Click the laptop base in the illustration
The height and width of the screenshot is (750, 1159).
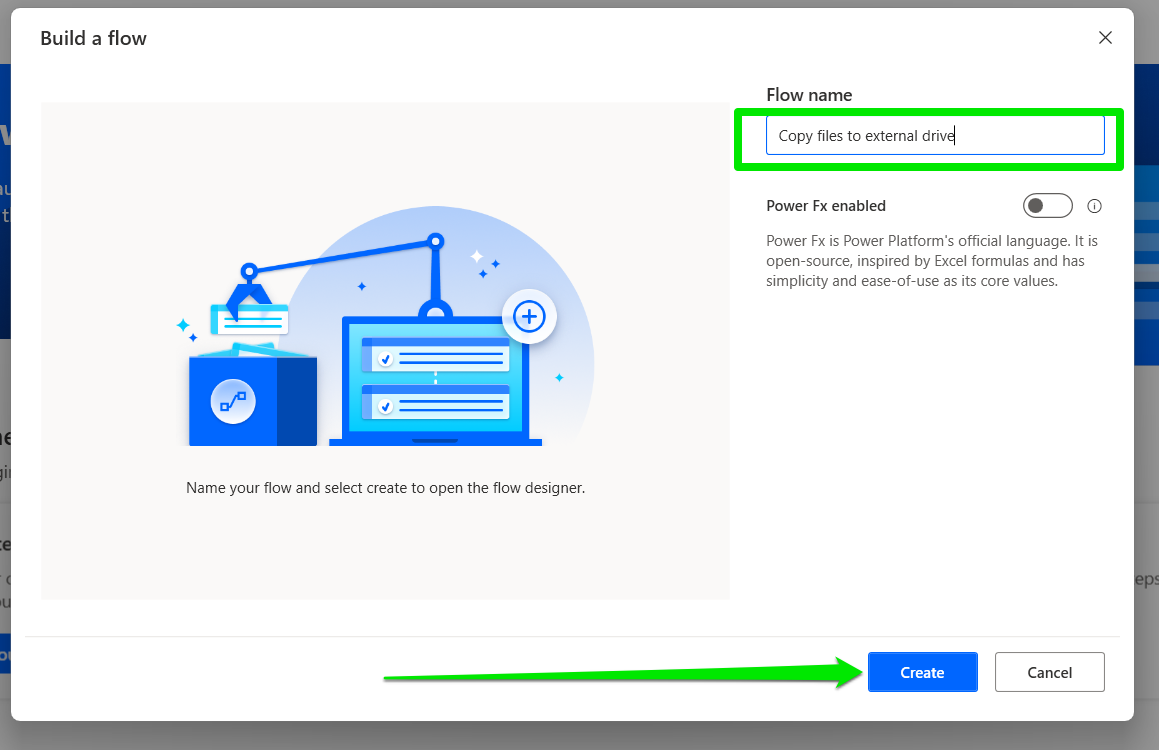pyautogui.click(x=435, y=442)
